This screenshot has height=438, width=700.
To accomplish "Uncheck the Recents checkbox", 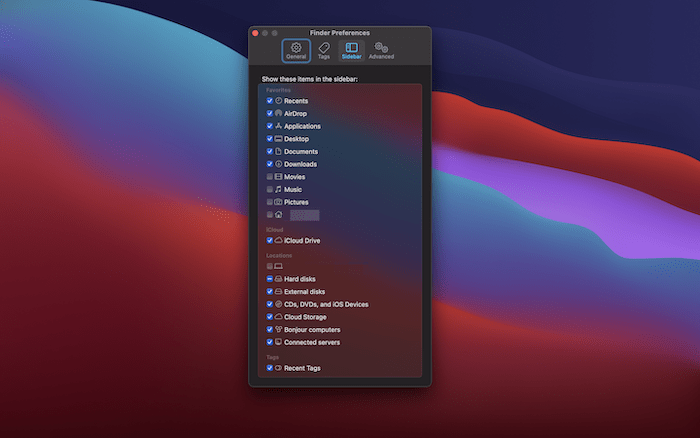I will click(270, 100).
